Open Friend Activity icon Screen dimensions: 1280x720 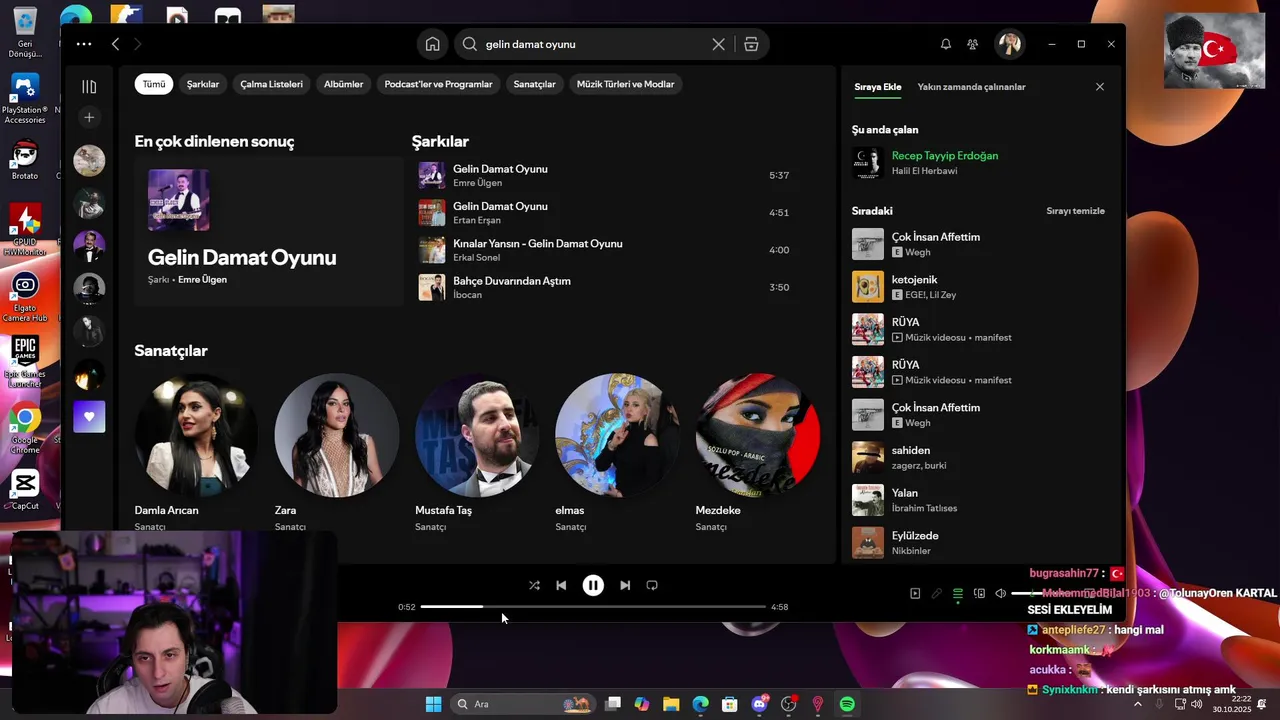pos(972,44)
